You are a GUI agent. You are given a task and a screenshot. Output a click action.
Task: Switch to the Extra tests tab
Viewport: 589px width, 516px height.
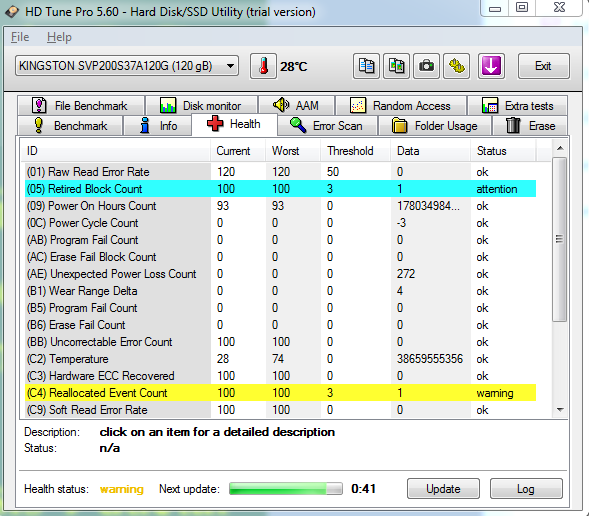pyautogui.click(x=518, y=106)
